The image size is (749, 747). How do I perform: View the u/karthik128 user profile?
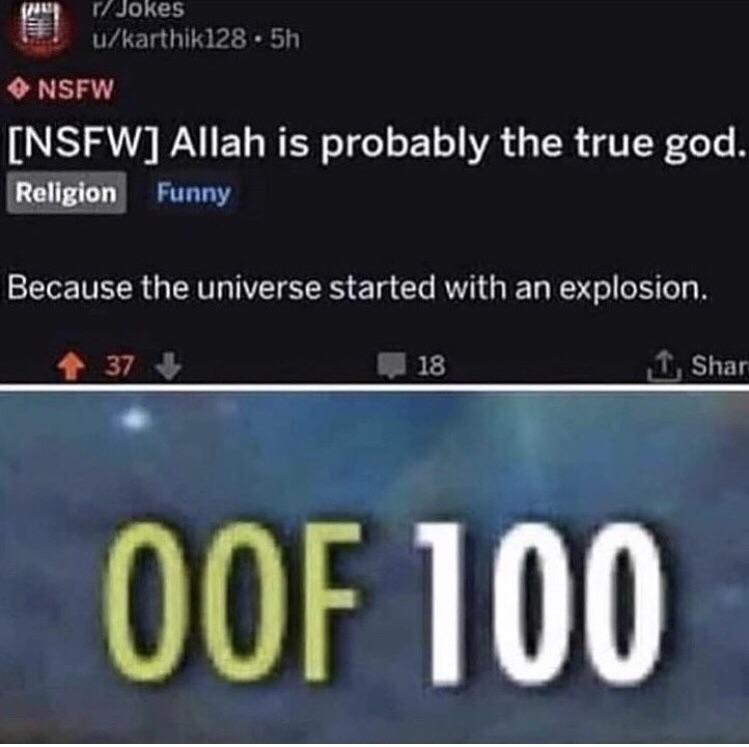(x=170, y=40)
